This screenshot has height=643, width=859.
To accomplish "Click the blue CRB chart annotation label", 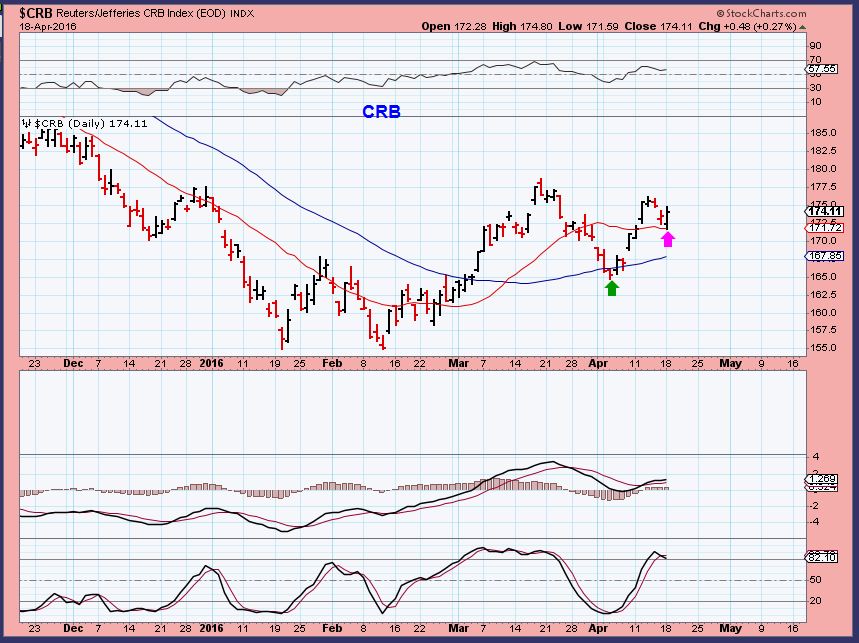I will pyautogui.click(x=381, y=112).
